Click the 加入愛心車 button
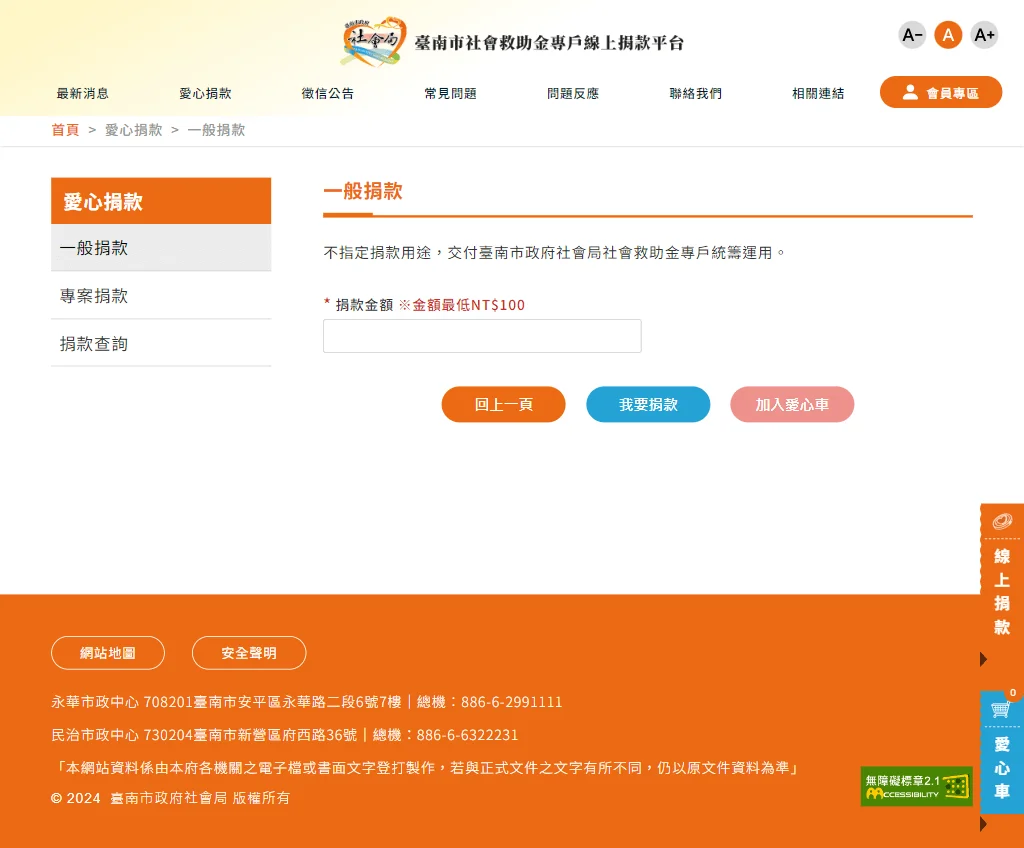Viewport: 1024px width, 848px height. pos(792,404)
